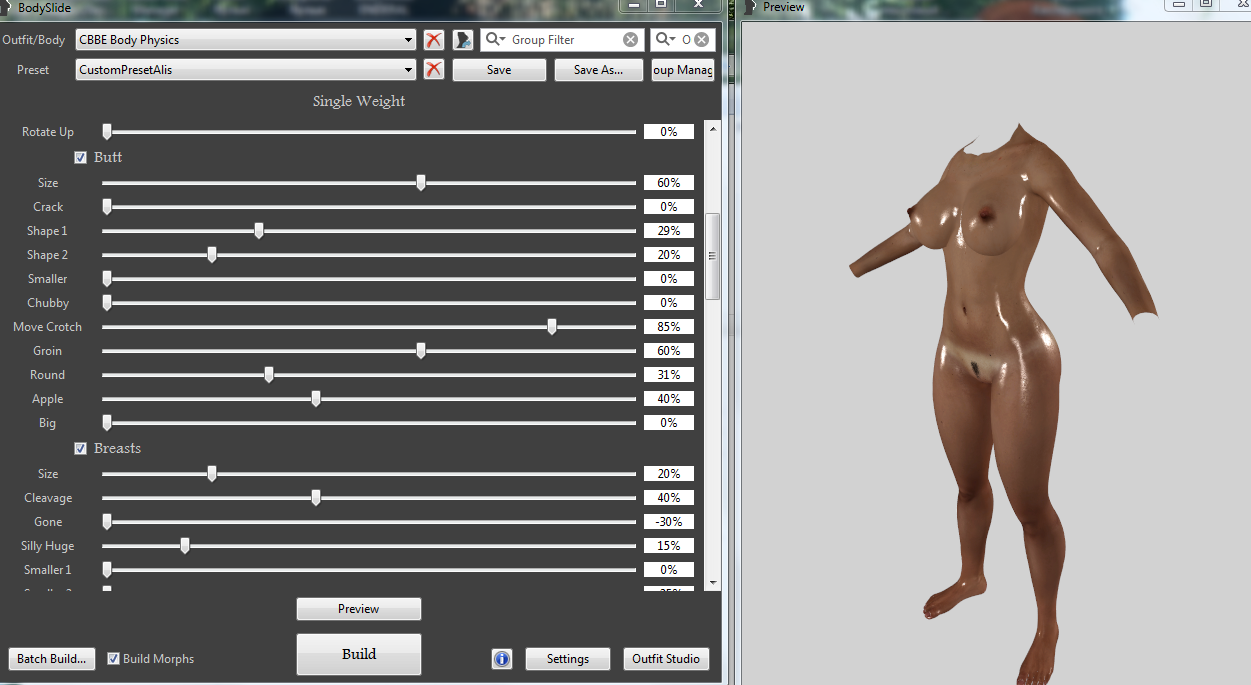Toggle the Build Morphs checkbox
The height and width of the screenshot is (685, 1251).
click(x=114, y=658)
